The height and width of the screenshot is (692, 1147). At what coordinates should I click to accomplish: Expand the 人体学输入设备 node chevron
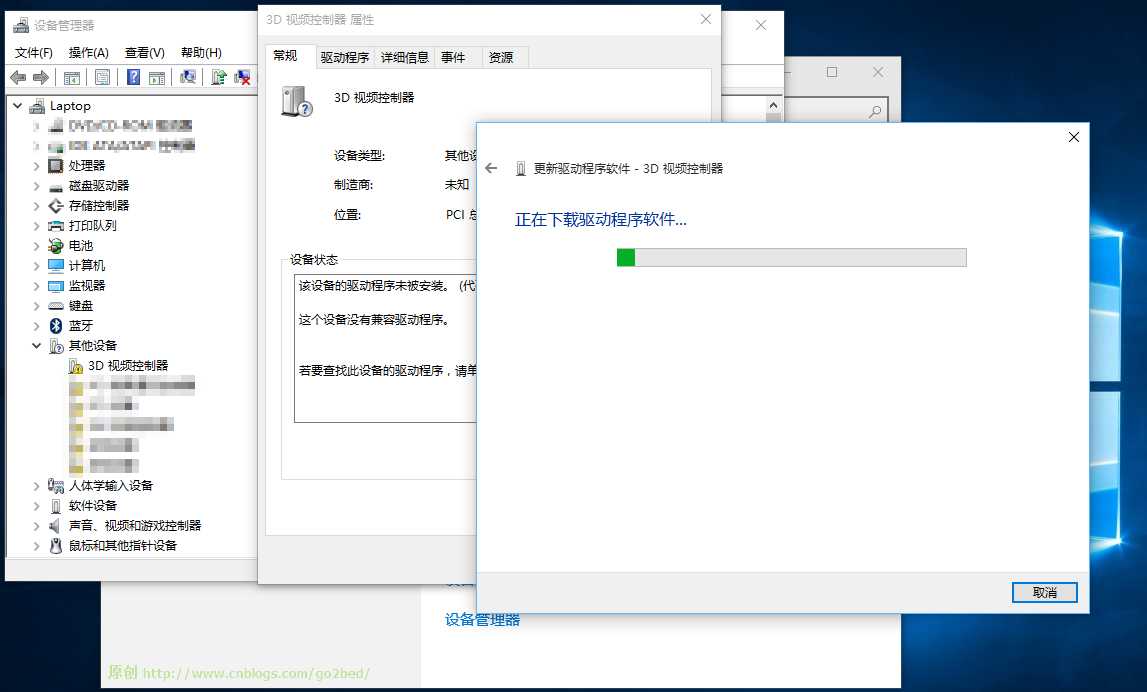pos(37,486)
